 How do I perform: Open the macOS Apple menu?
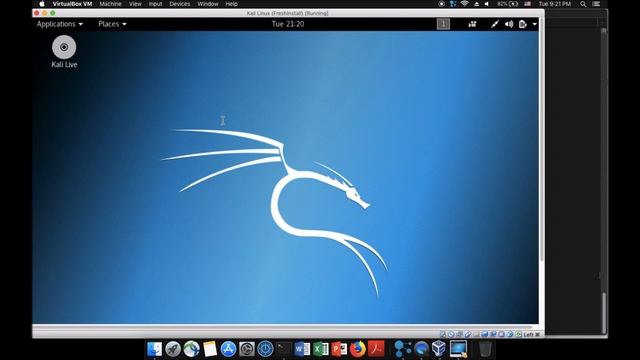[42, 4]
